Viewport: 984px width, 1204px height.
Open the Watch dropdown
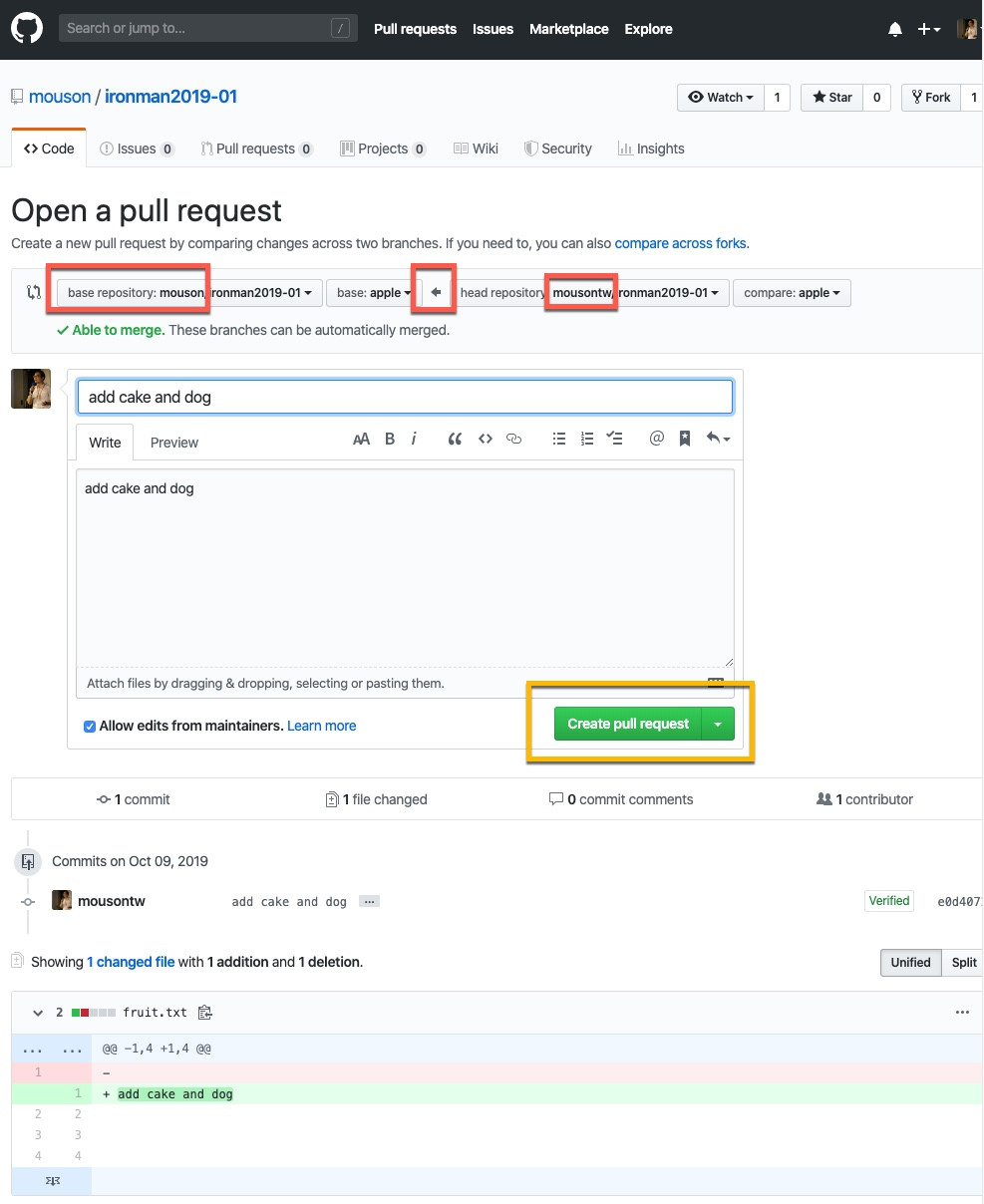point(721,97)
